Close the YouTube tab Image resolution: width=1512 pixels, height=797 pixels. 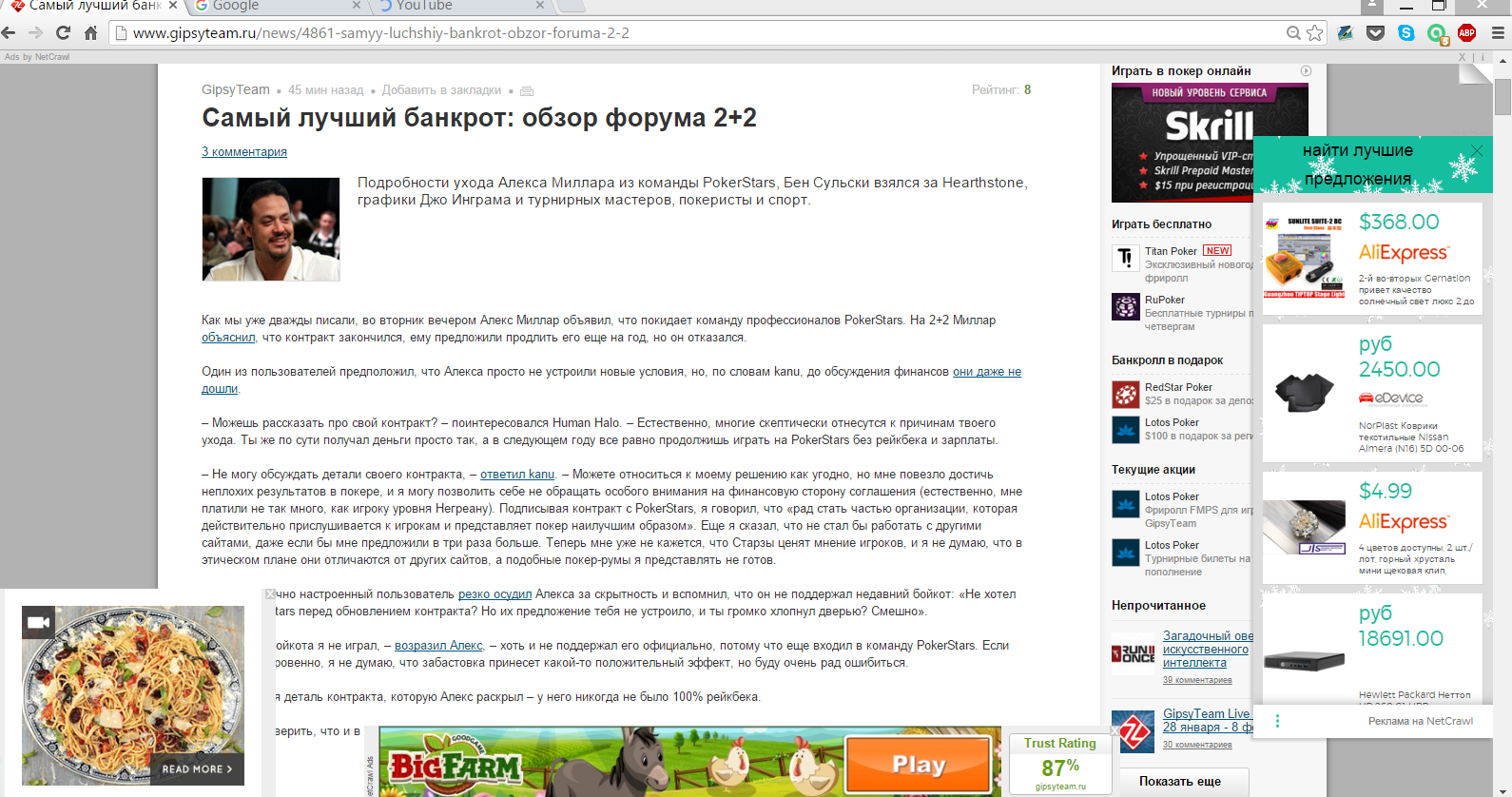540,6
